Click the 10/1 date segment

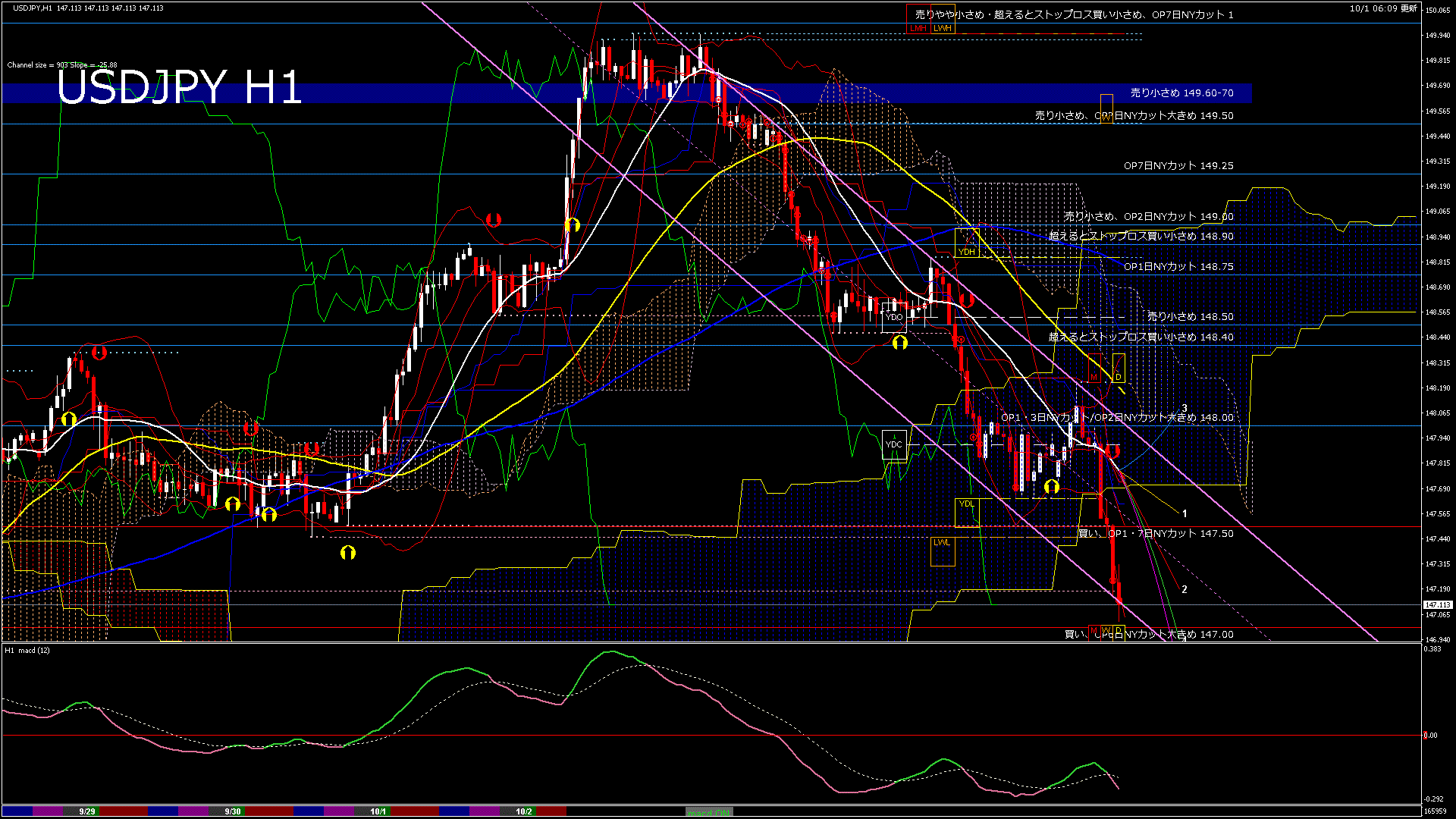(x=378, y=811)
